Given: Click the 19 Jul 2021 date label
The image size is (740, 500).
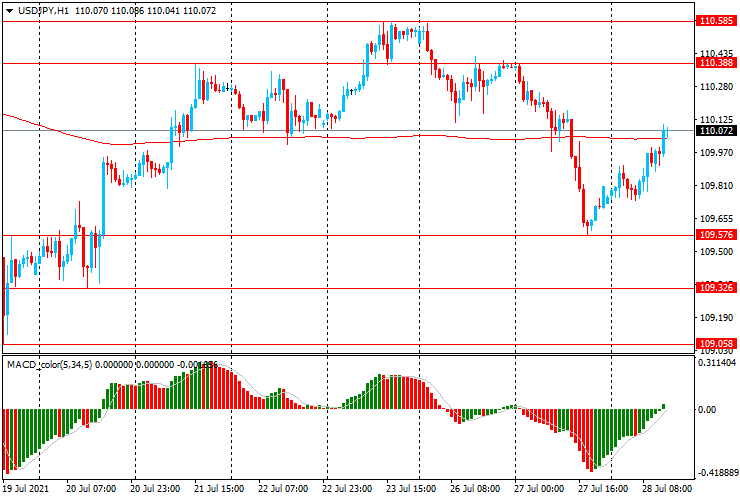Looking at the screenshot, I should [x=25, y=489].
